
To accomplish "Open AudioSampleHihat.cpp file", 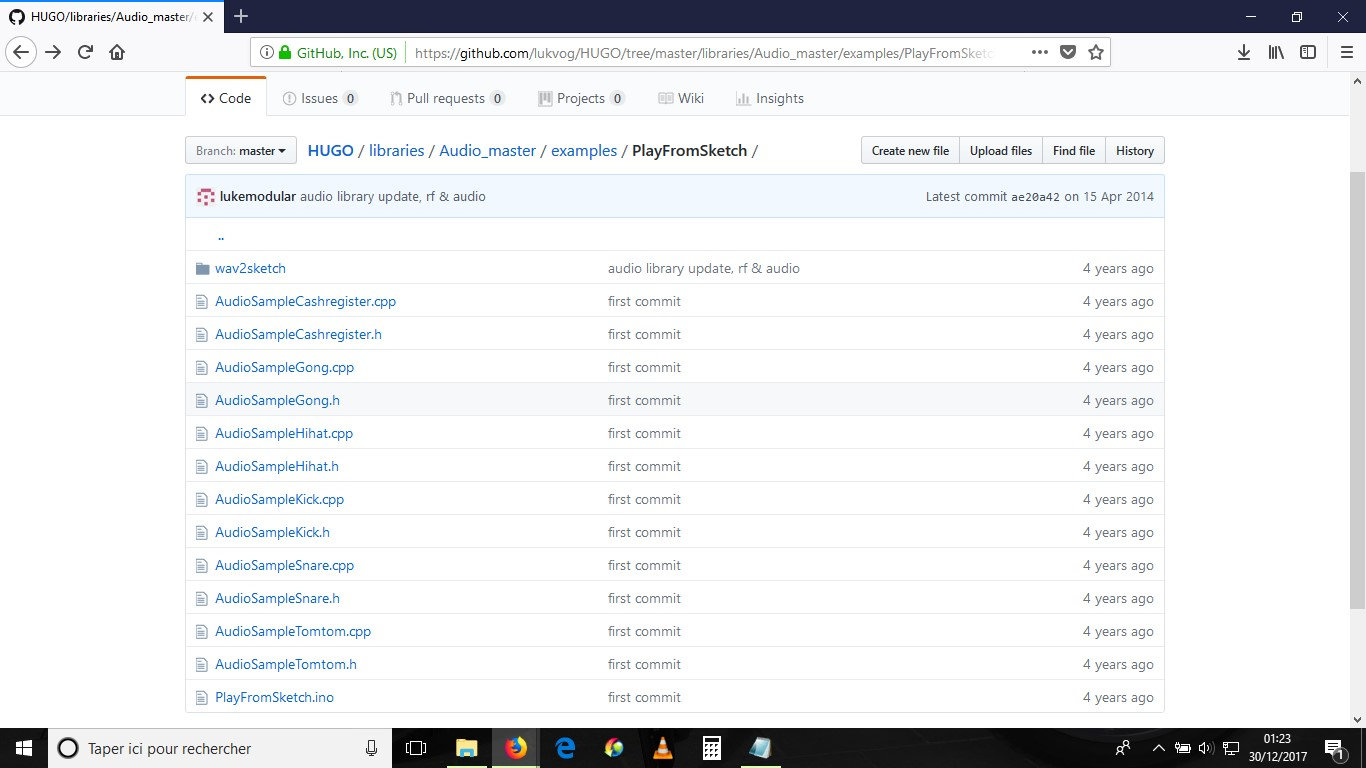I will pos(284,433).
